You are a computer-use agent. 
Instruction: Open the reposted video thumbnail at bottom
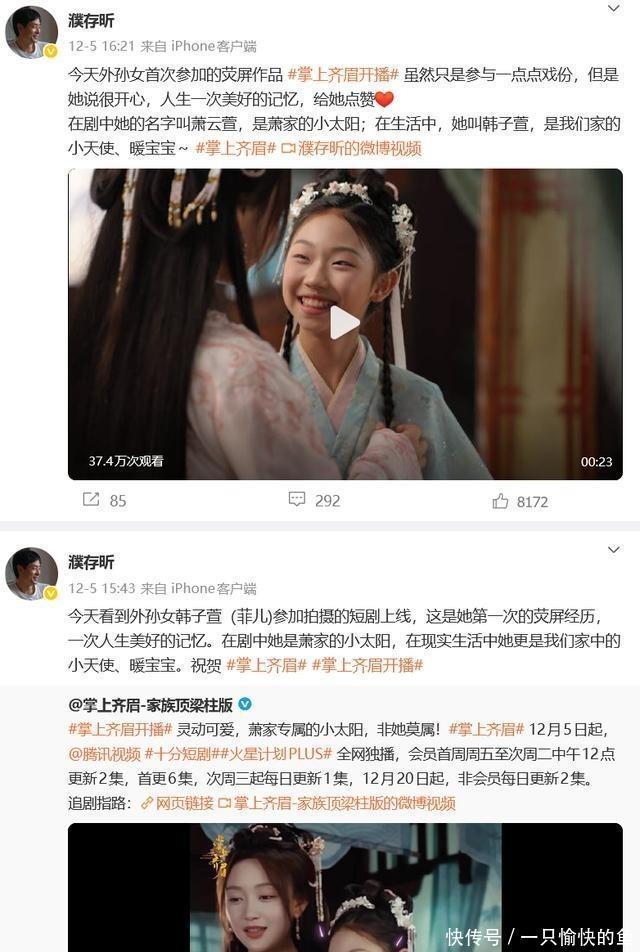(345, 888)
